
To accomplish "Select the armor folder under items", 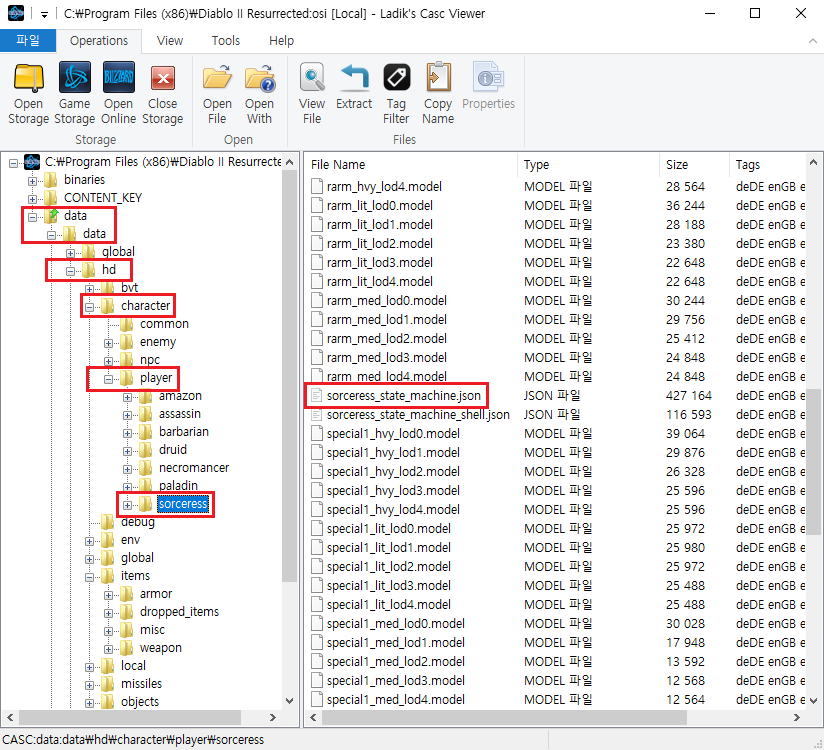I will (156, 593).
